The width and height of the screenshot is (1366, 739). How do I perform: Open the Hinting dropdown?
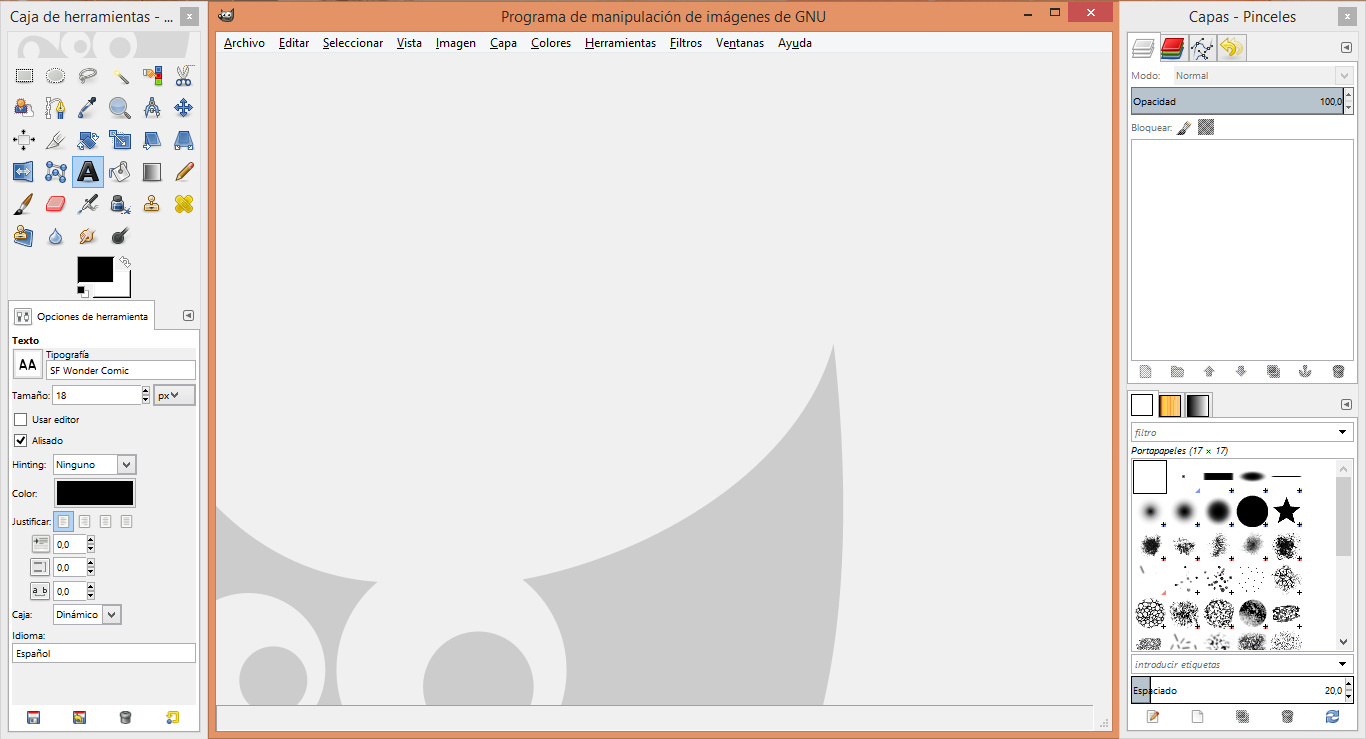click(94, 464)
